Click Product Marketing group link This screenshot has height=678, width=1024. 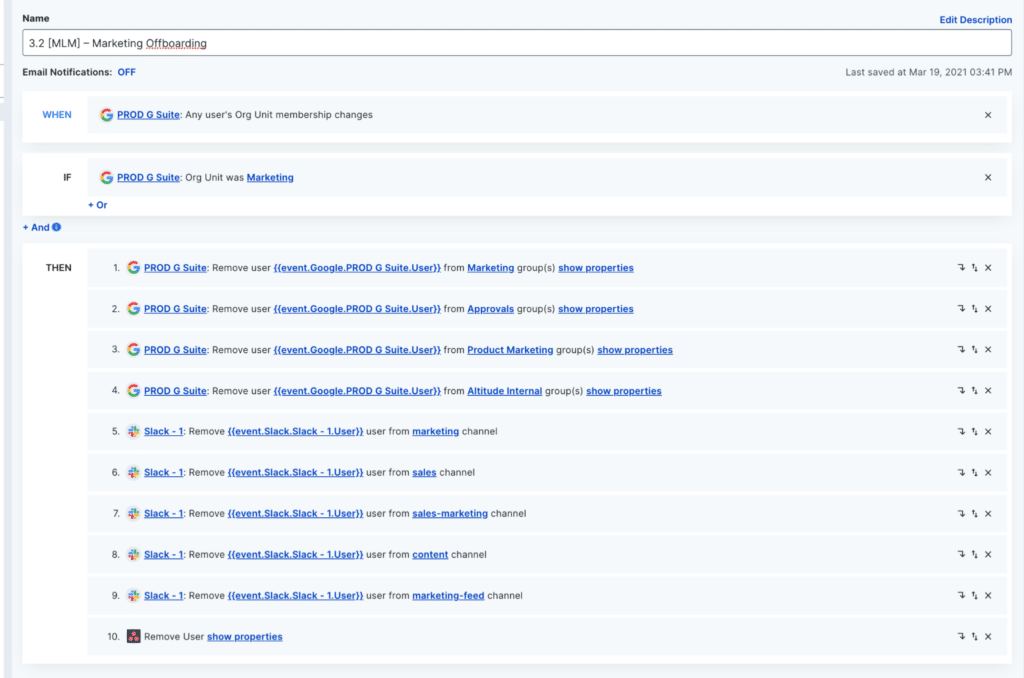tap(510, 350)
